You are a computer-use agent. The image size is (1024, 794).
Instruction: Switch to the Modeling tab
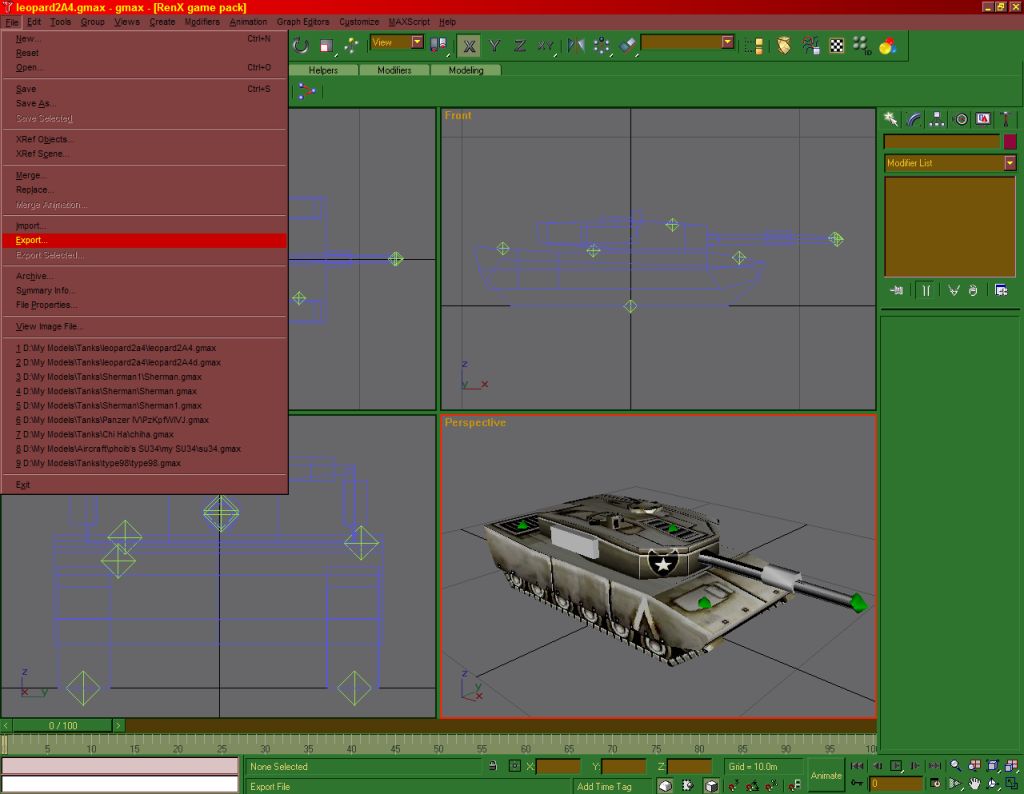[466, 71]
